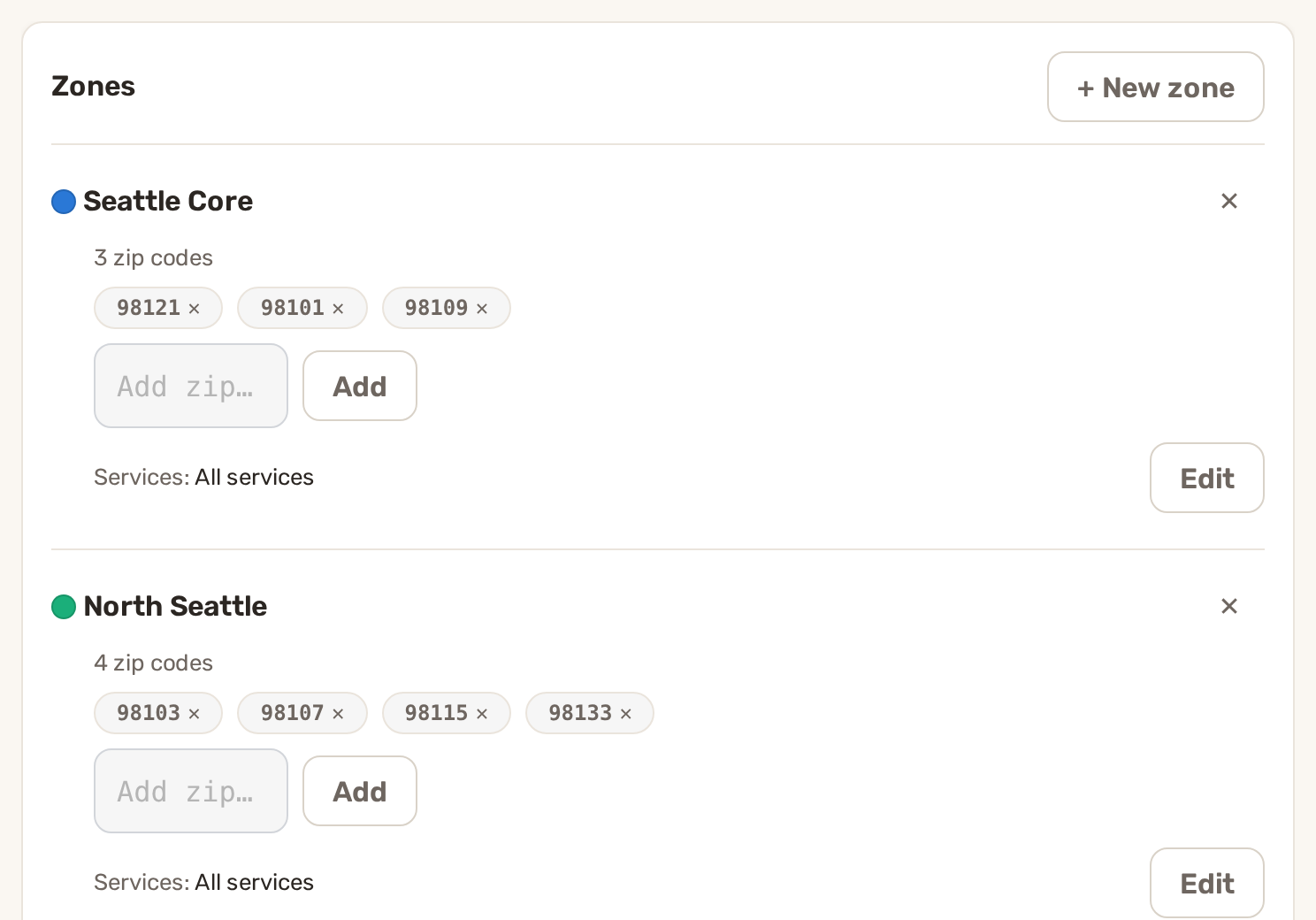
Task: Delete the North Seattle zone
Action: tap(1229, 606)
